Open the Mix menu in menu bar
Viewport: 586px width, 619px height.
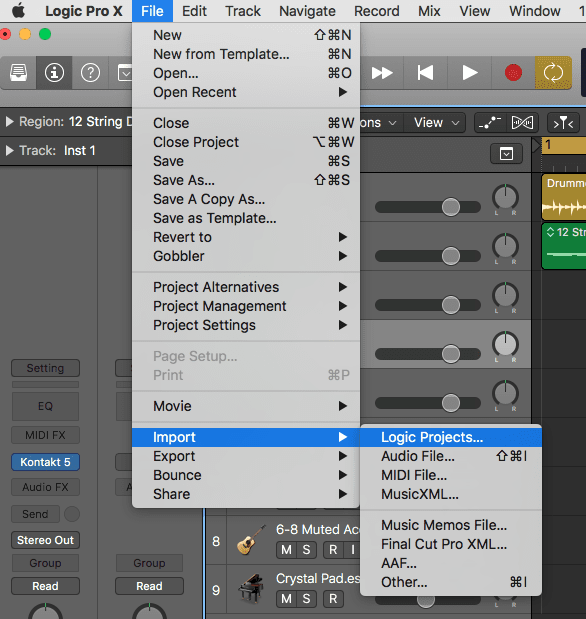coord(429,11)
